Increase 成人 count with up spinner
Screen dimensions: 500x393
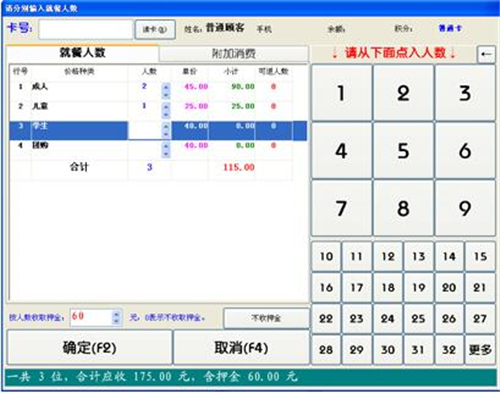tap(166, 88)
